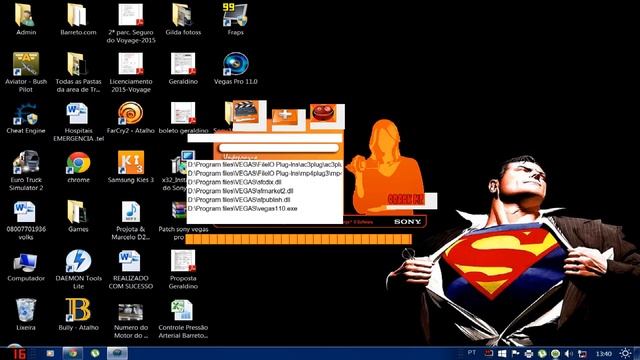The image size is (640, 360).
Task: Open the PT language indicator
Action: pos(471,353)
